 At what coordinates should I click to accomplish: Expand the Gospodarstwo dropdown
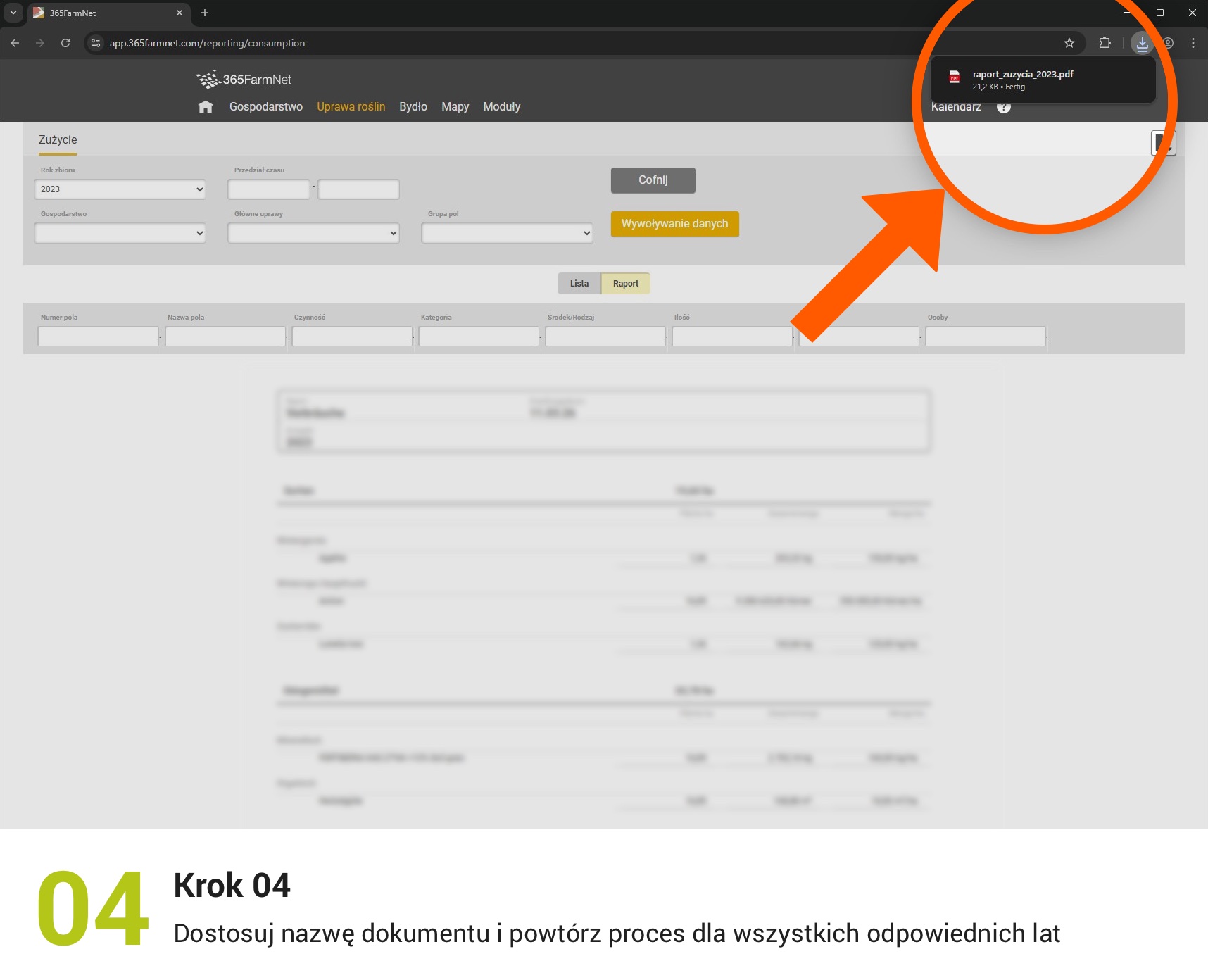tap(119, 232)
